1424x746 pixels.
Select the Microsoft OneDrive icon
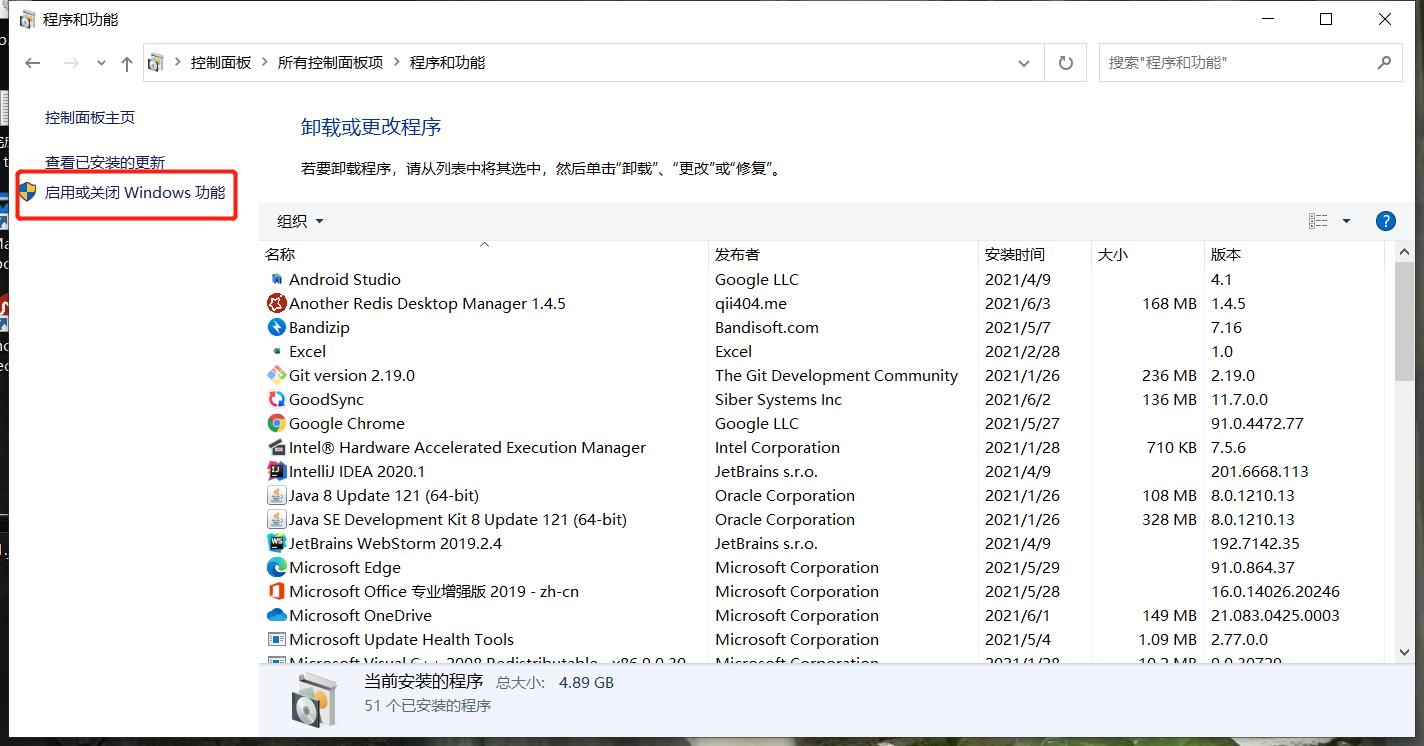[x=277, y=615]
